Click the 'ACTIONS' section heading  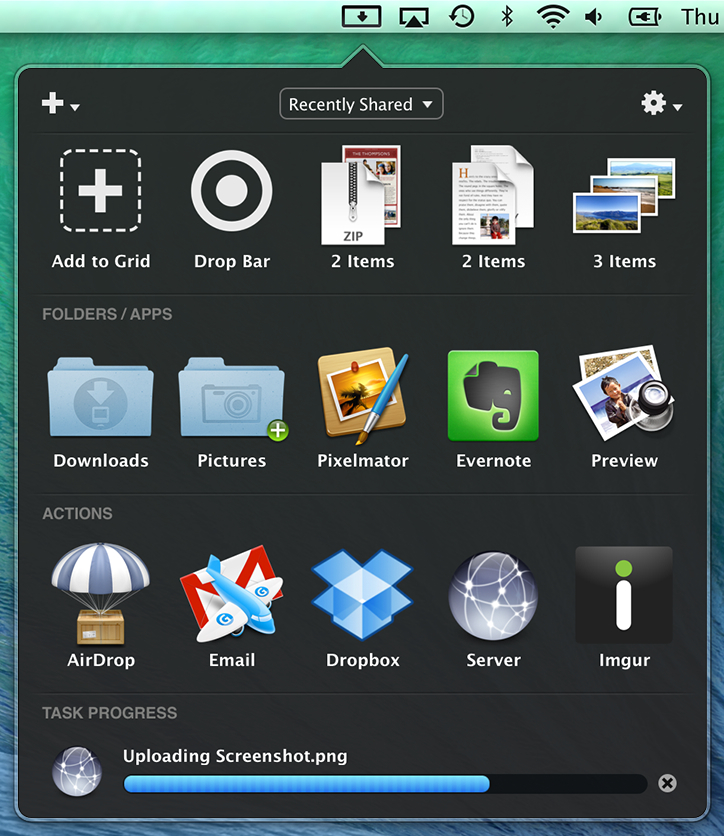point(77,513)
